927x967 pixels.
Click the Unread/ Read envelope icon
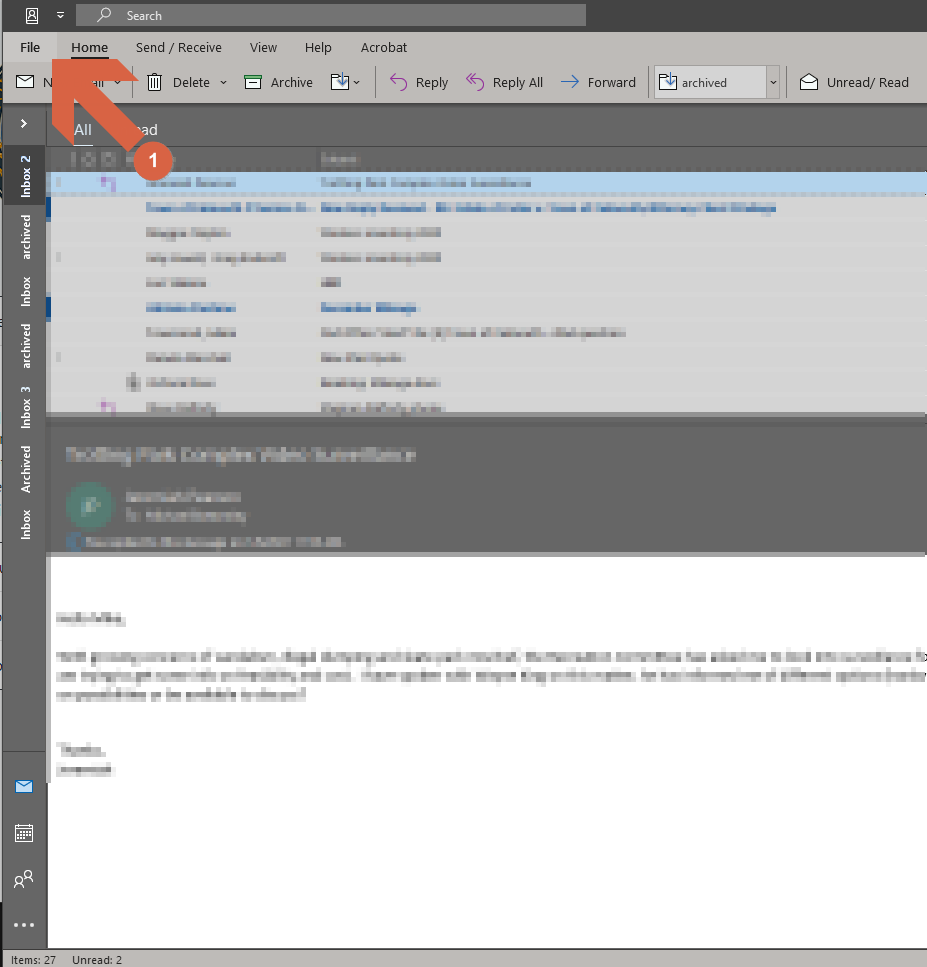pyautogui.click(x=809, y=82)
